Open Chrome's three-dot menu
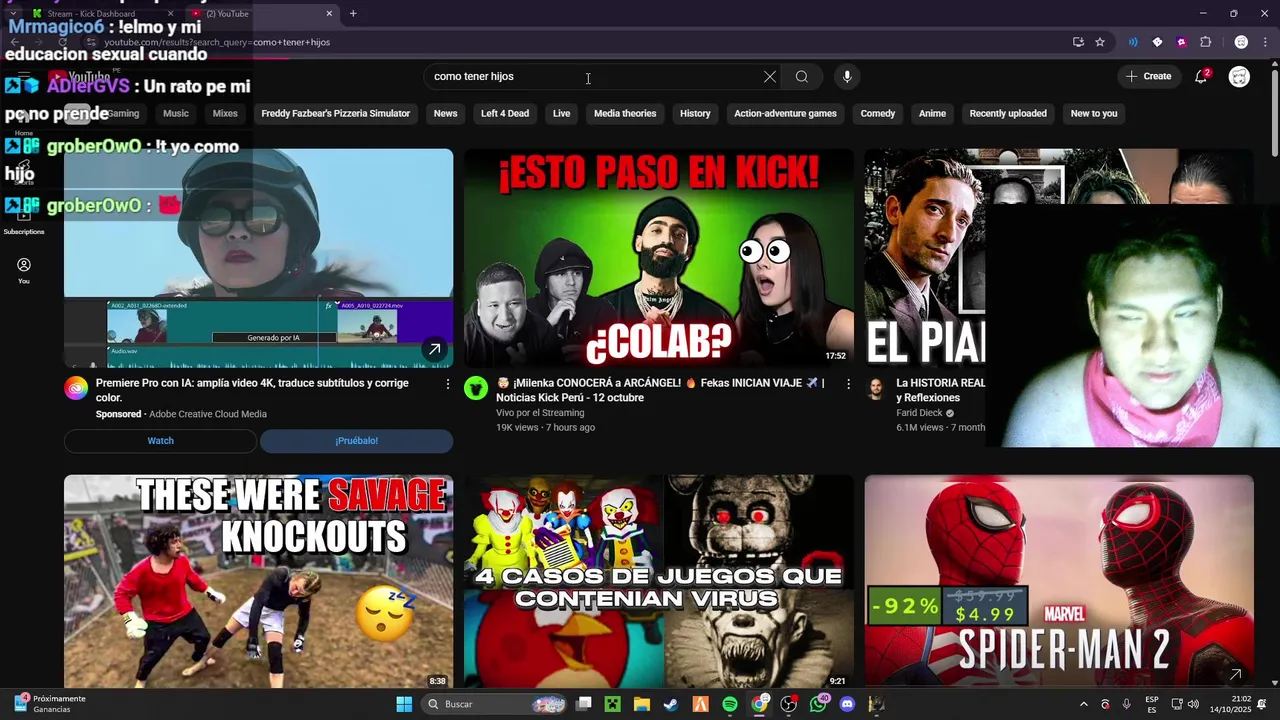Viewport: 1280px width, 720px height. click(x=1265, y=42)
